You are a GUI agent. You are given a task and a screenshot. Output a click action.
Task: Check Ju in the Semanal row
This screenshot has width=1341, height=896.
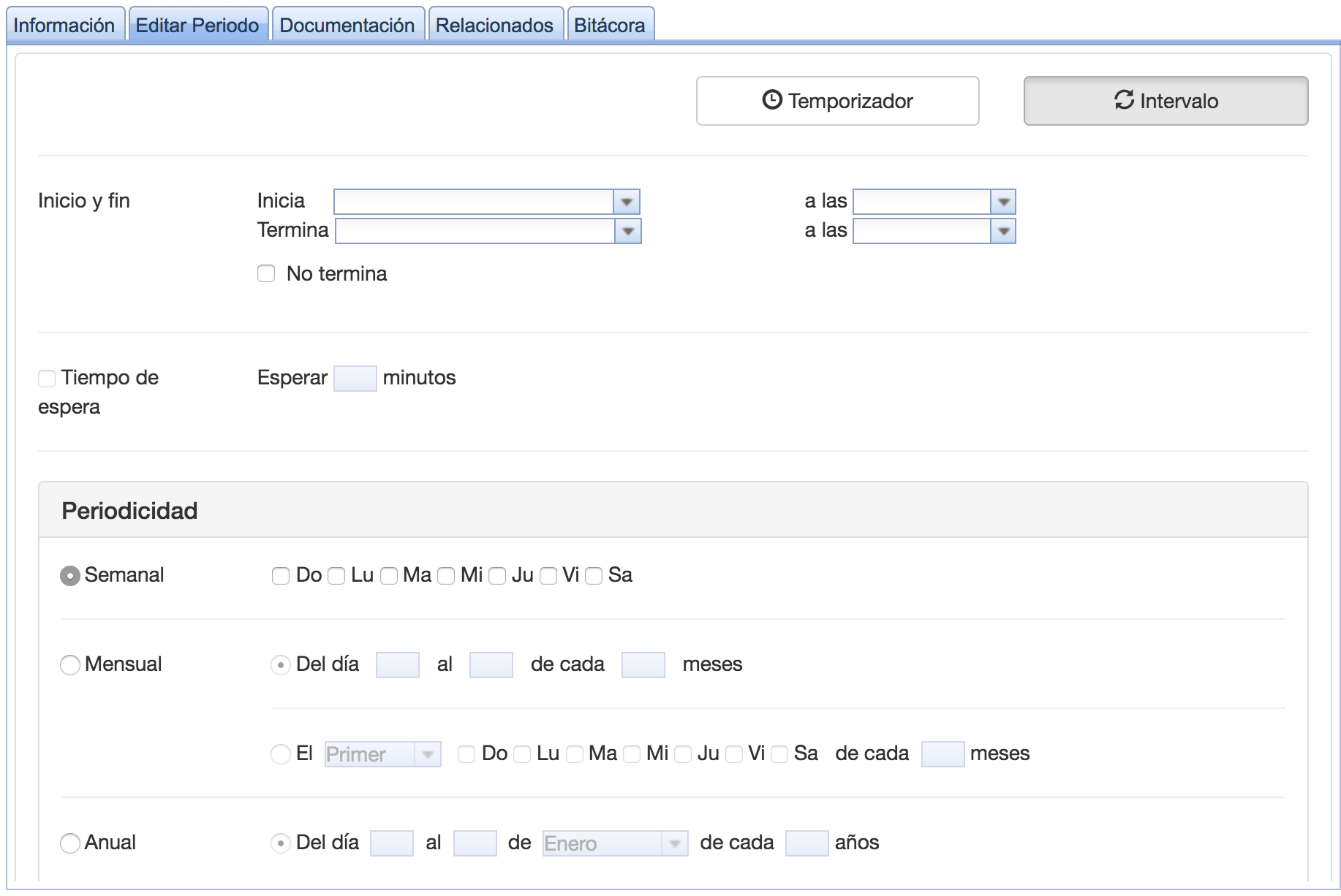click(x=497, y=576)
